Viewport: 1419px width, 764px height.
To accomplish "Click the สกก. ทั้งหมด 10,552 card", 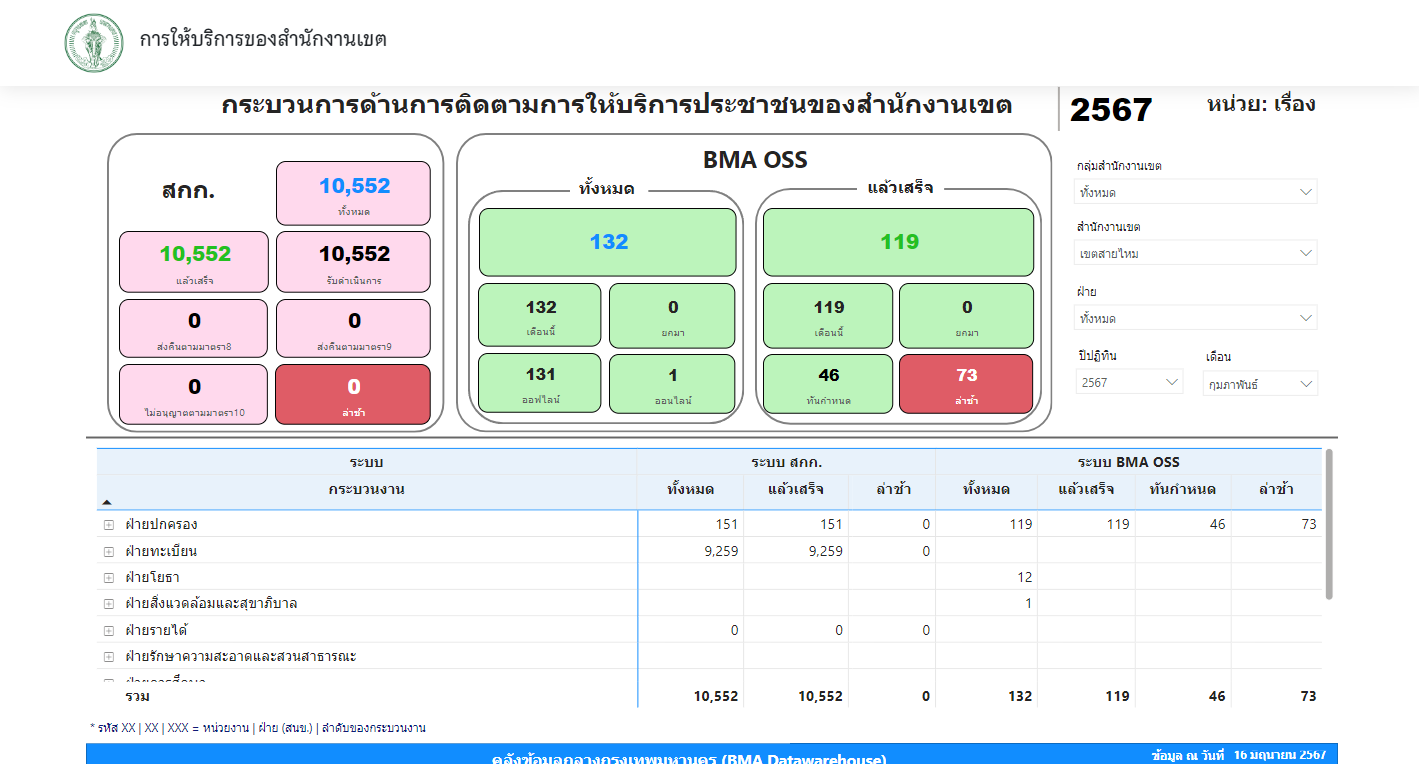I will point(353,193).
